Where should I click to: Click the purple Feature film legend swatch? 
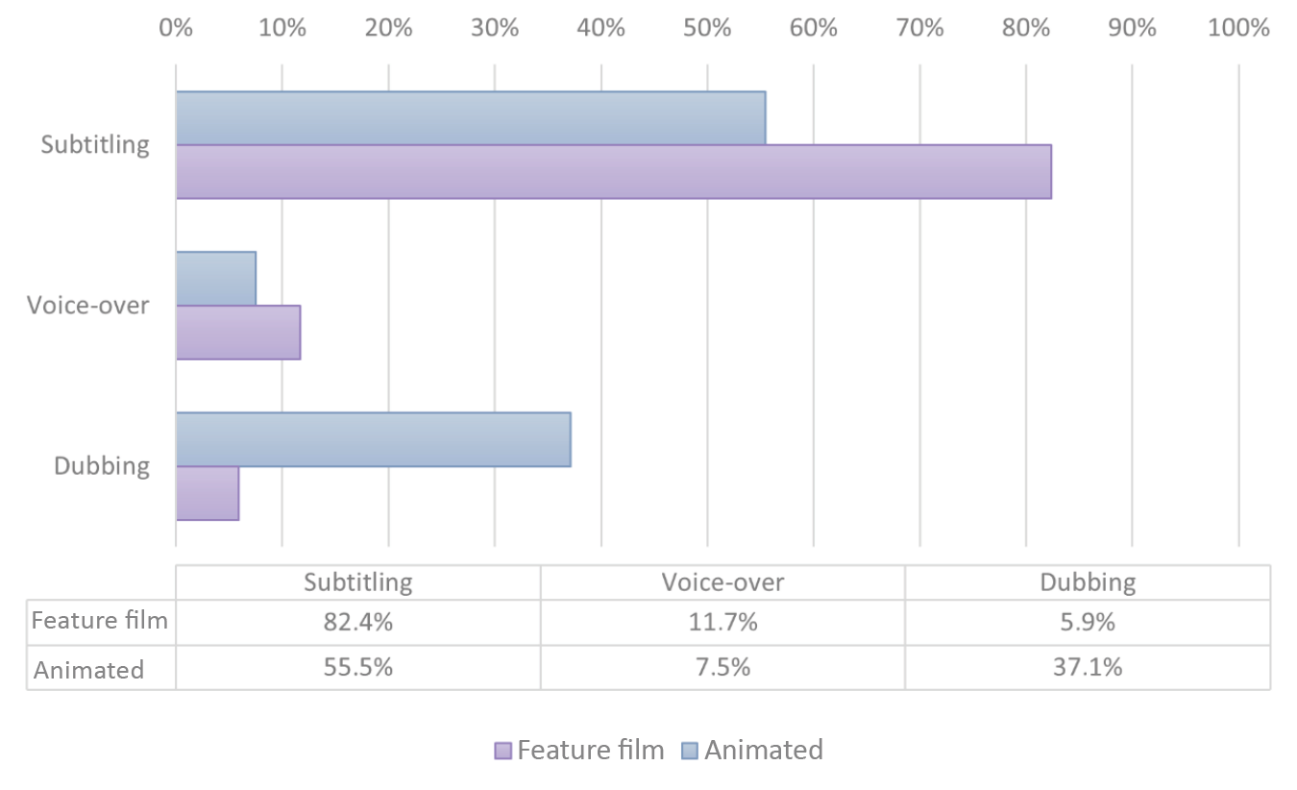pos(503,751)
